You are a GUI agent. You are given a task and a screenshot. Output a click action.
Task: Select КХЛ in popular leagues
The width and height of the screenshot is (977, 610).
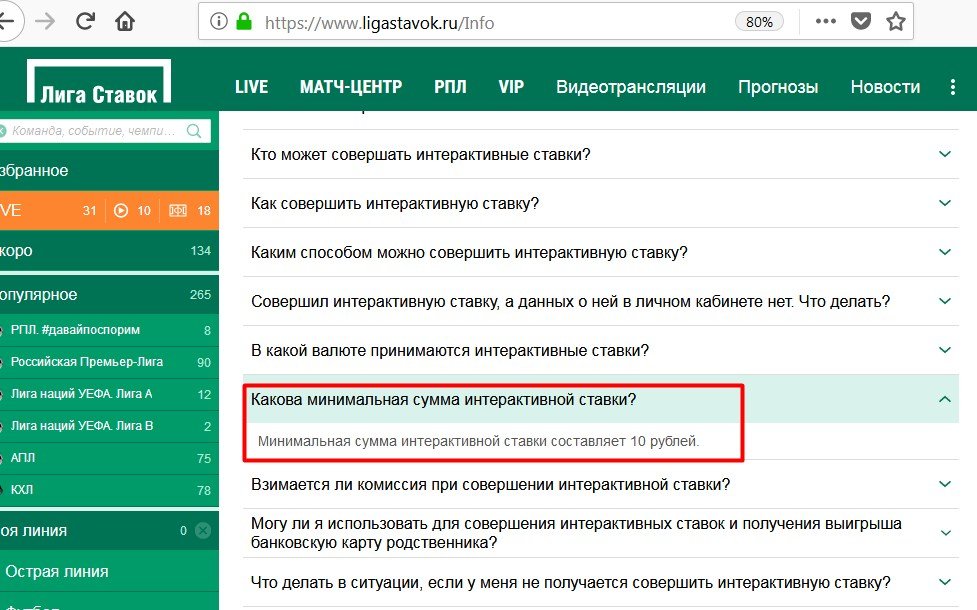[22, 490]
